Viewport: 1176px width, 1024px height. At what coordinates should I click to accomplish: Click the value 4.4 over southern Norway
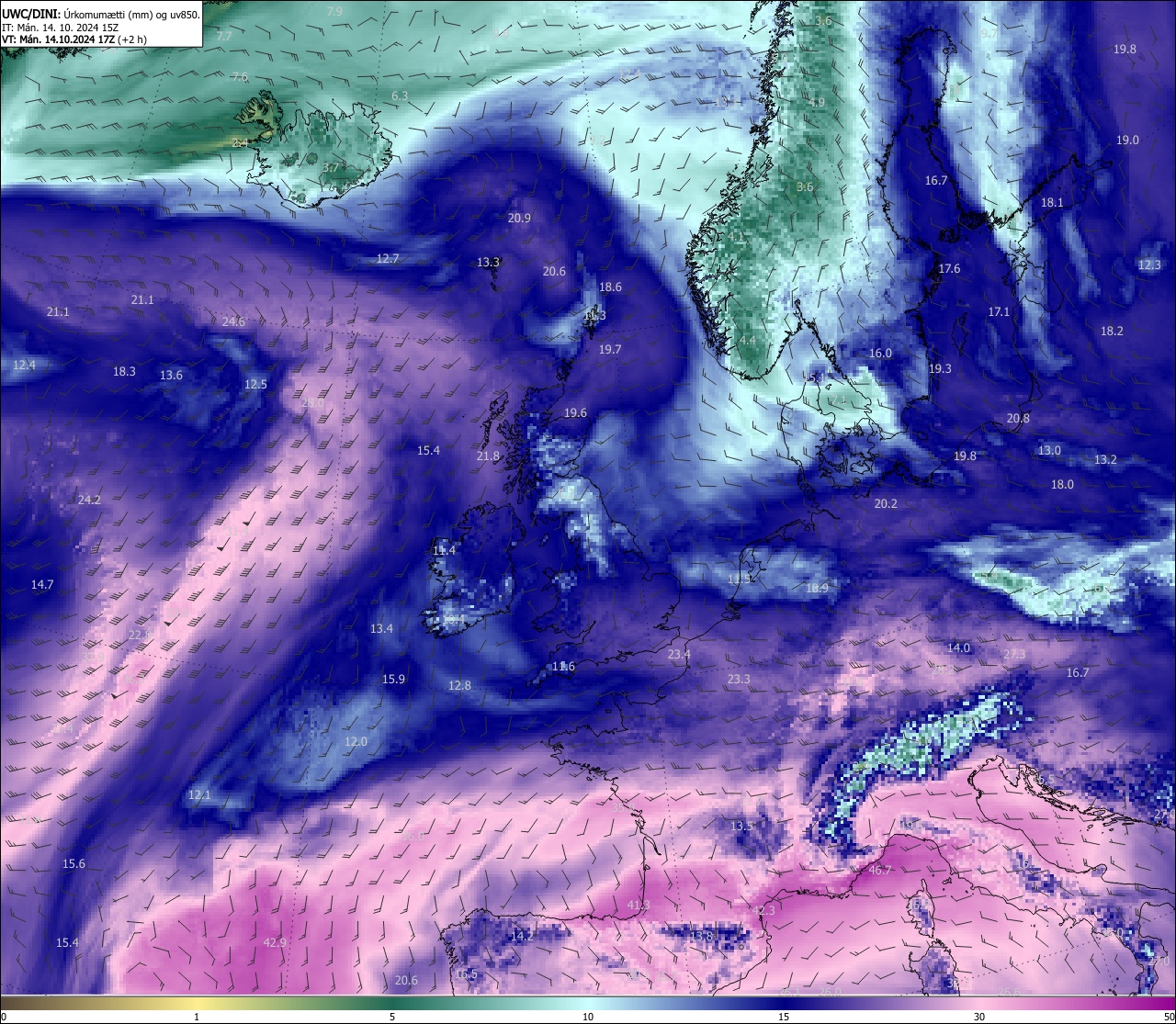point(747,340)
